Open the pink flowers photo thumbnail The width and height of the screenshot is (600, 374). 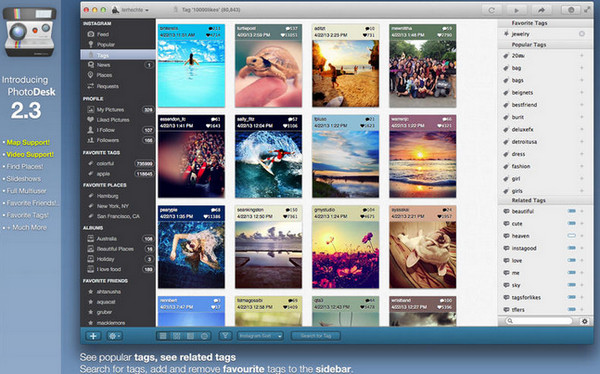click(x=346, y=255)
